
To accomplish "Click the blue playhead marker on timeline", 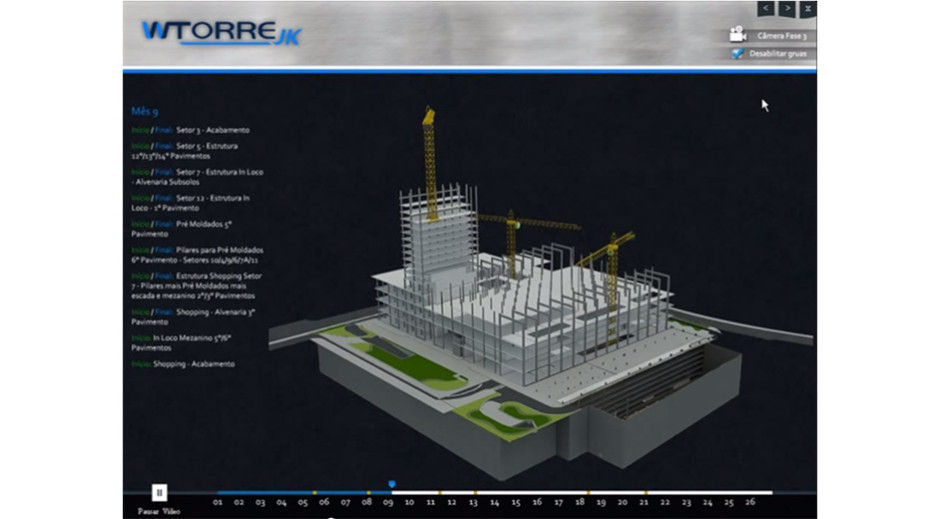I will click(x=391, y=484).
